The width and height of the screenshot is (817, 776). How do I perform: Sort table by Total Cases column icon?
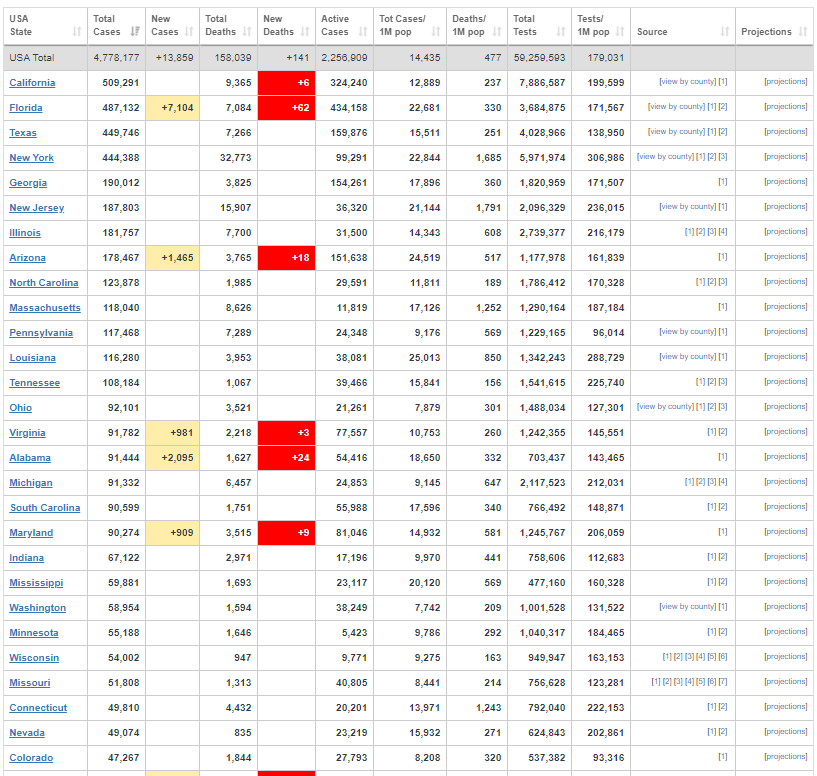[x=135, y=32]
